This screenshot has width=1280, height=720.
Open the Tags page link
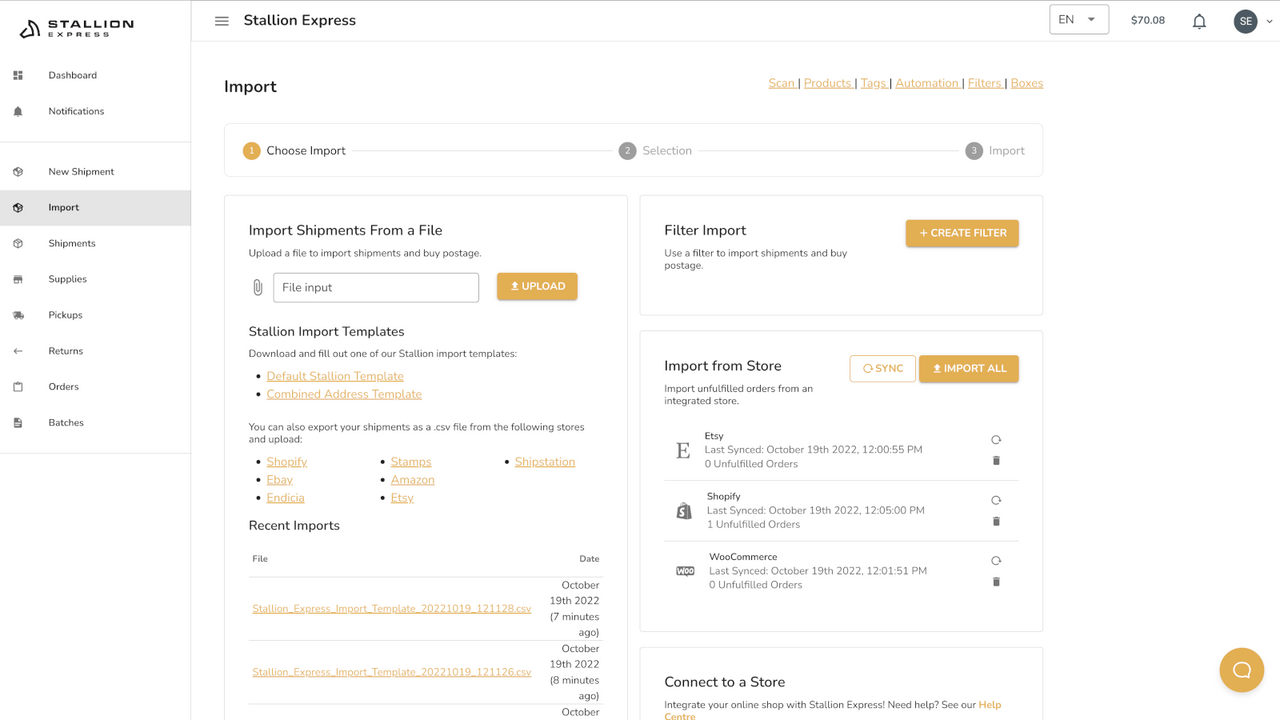click(x=874, y=83)
